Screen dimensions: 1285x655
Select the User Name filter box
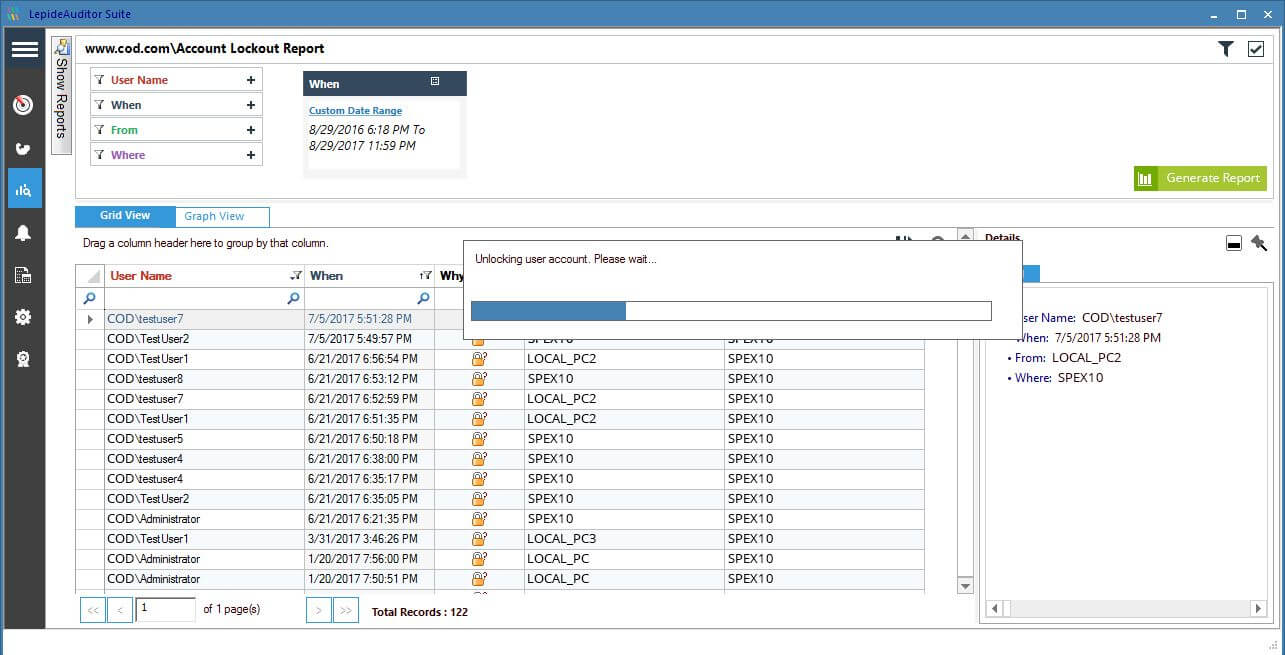176,80
